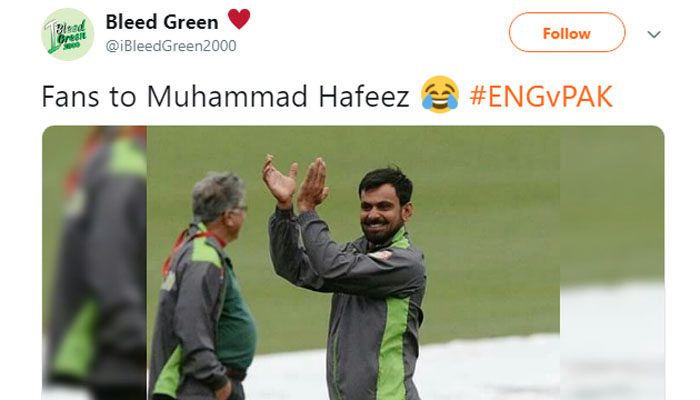Open the @iBleedGreen2000 handle link

pyautogui.click(x=171, y=46)
